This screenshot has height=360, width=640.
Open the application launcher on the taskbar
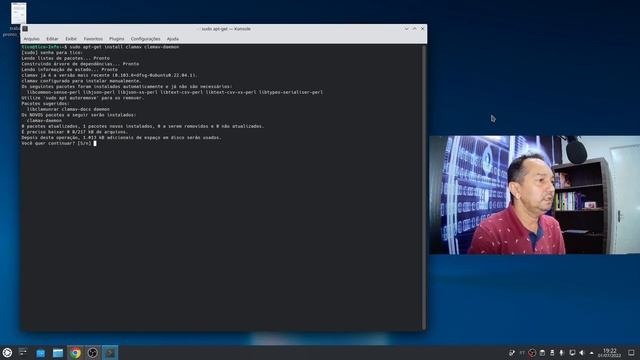click(7, 353)
